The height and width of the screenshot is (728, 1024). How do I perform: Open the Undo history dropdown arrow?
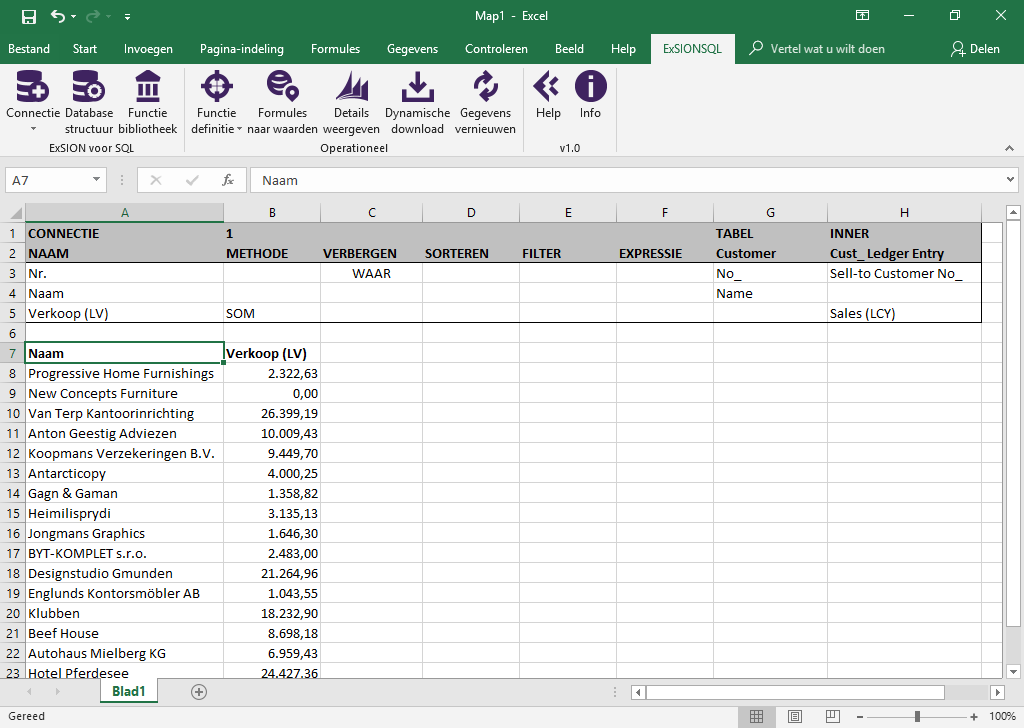point(73,16)
